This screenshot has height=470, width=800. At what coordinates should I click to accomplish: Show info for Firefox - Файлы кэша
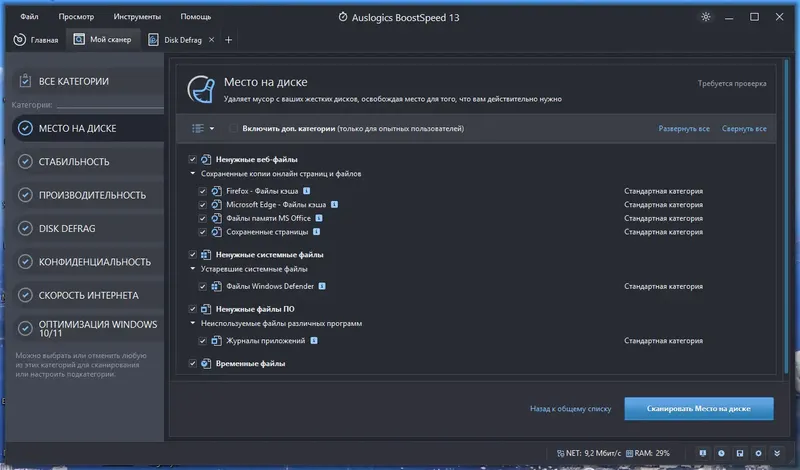point(306,190)
